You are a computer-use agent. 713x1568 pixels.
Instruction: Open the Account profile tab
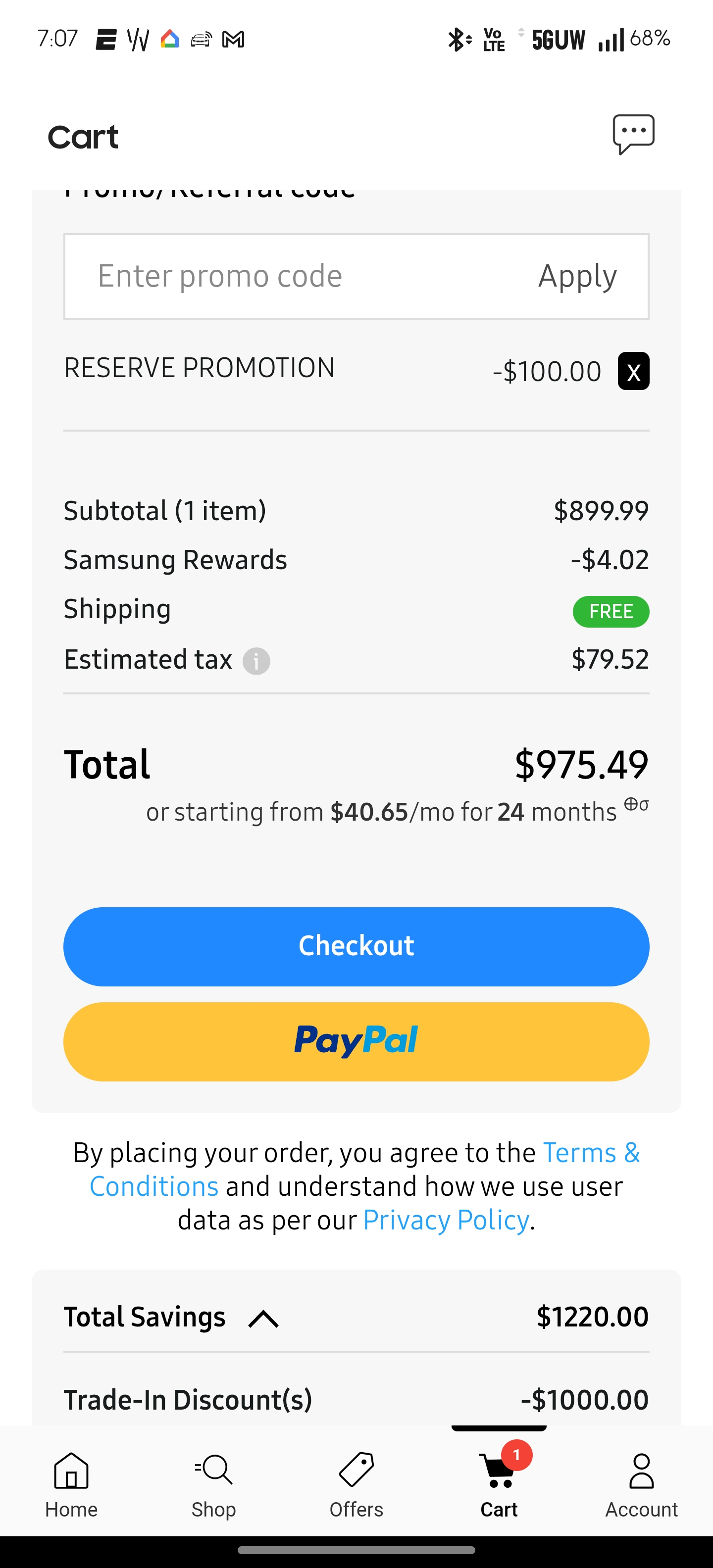[641, 1485]
